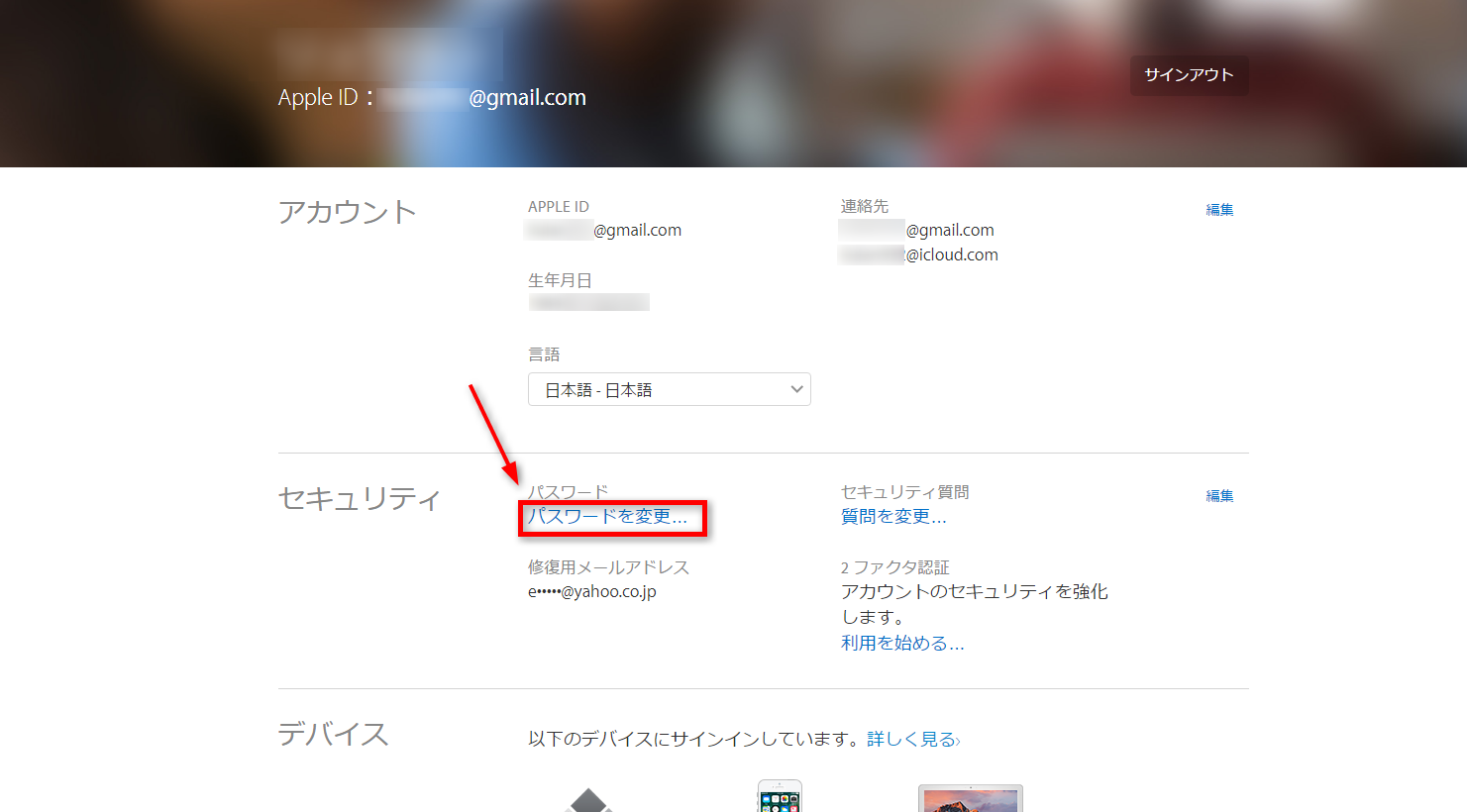Click the サインアウト button
1467x812 pixels.
pos(1189,75)
